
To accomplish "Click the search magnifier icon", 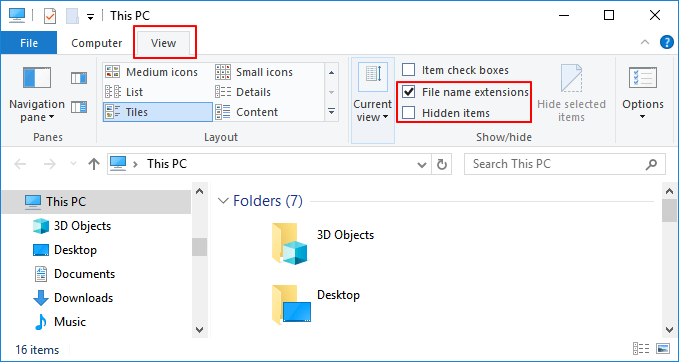I will [651, 164].
